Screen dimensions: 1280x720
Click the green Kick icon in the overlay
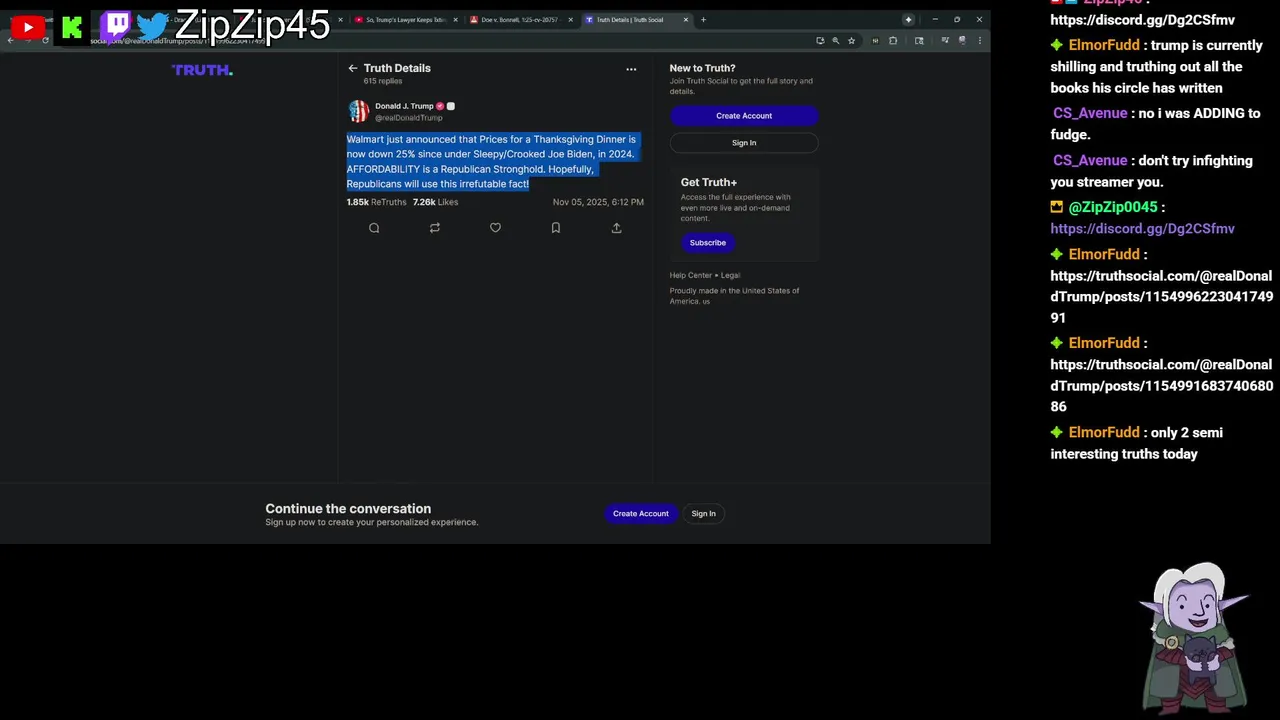pos(72,28)
